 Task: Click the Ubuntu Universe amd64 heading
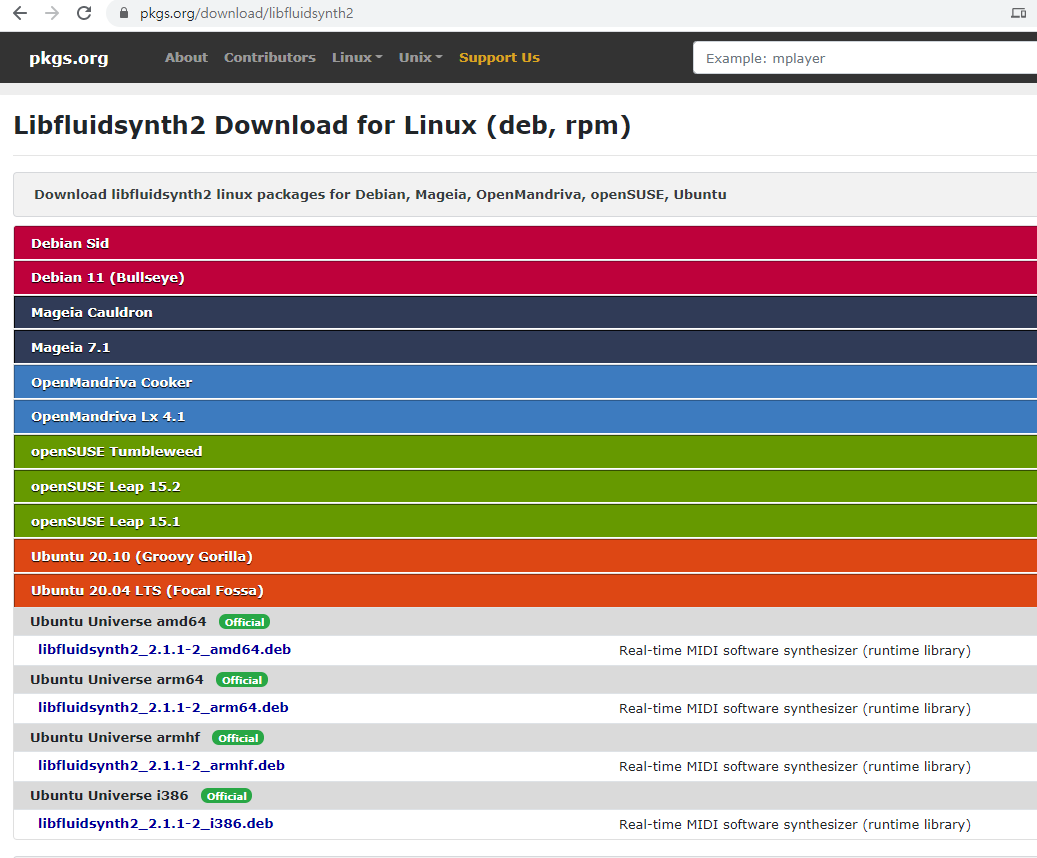click(x=118, y=621)
